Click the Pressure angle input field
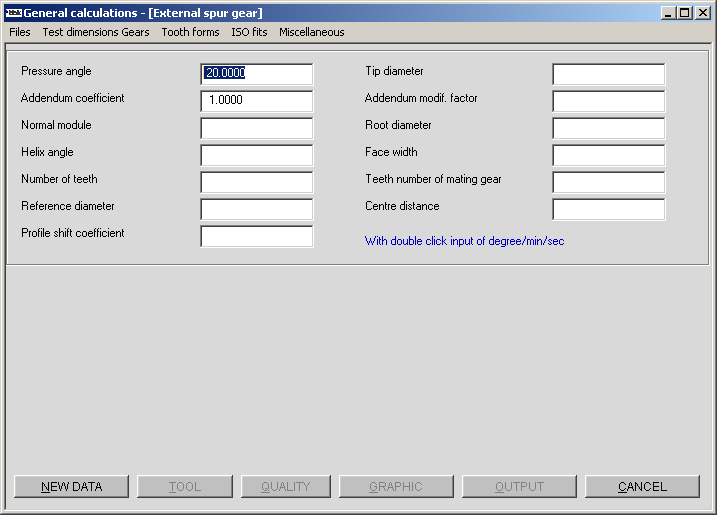The image size is (717, 515). click(x=256, y=74)
